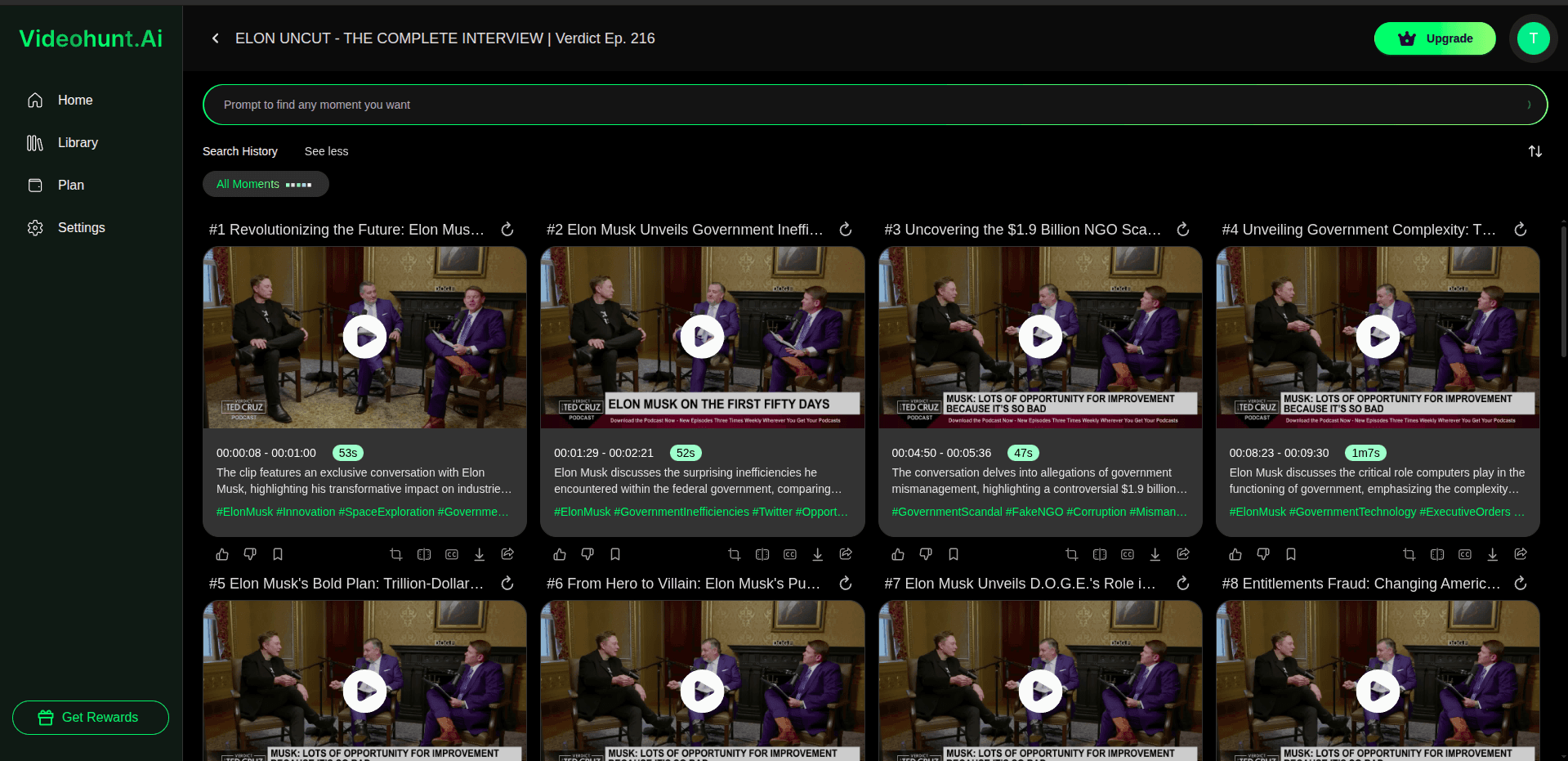Download clip #4 Unveiling Government Complexity

[x=1493, y=554]
